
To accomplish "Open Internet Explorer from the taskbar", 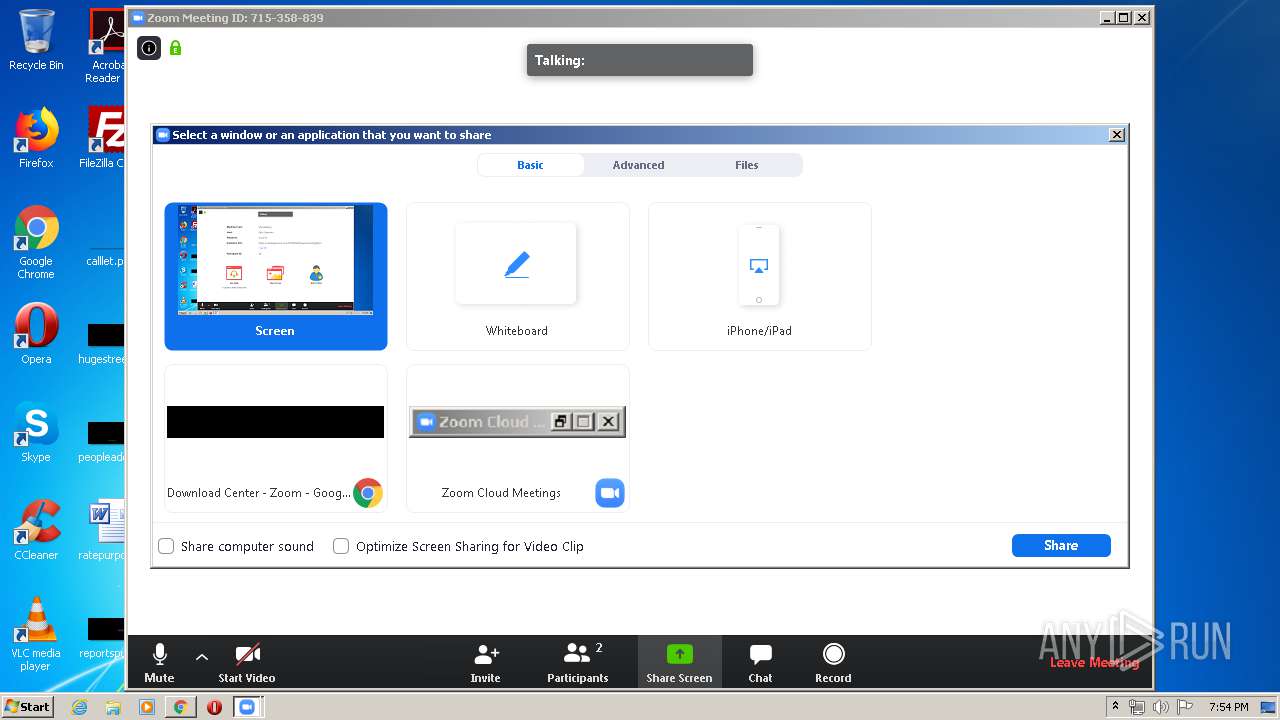I will (80, 707).
